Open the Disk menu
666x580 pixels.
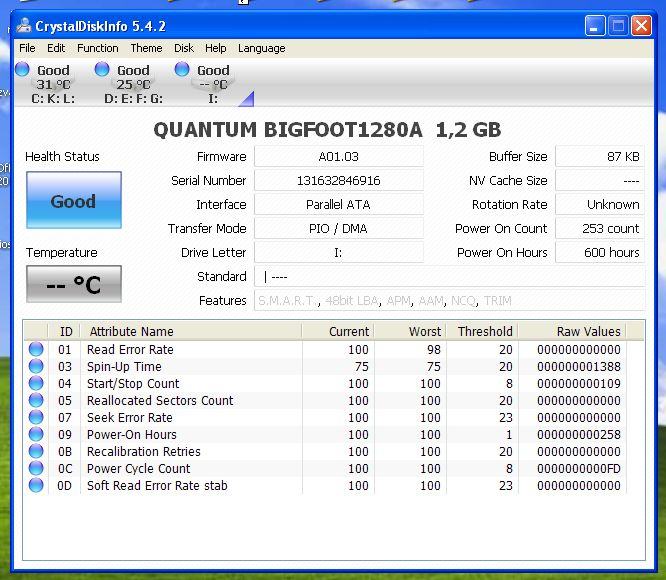click(184, 48)
